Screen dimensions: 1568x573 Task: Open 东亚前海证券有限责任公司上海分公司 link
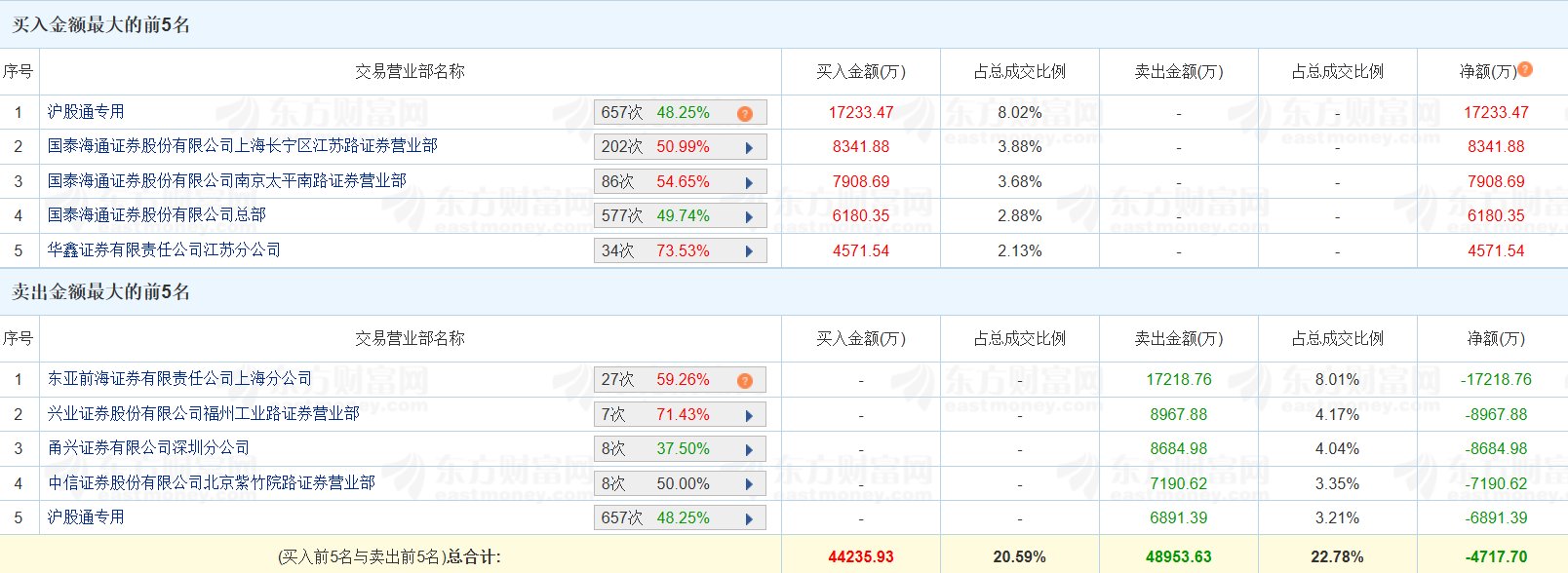179,379
